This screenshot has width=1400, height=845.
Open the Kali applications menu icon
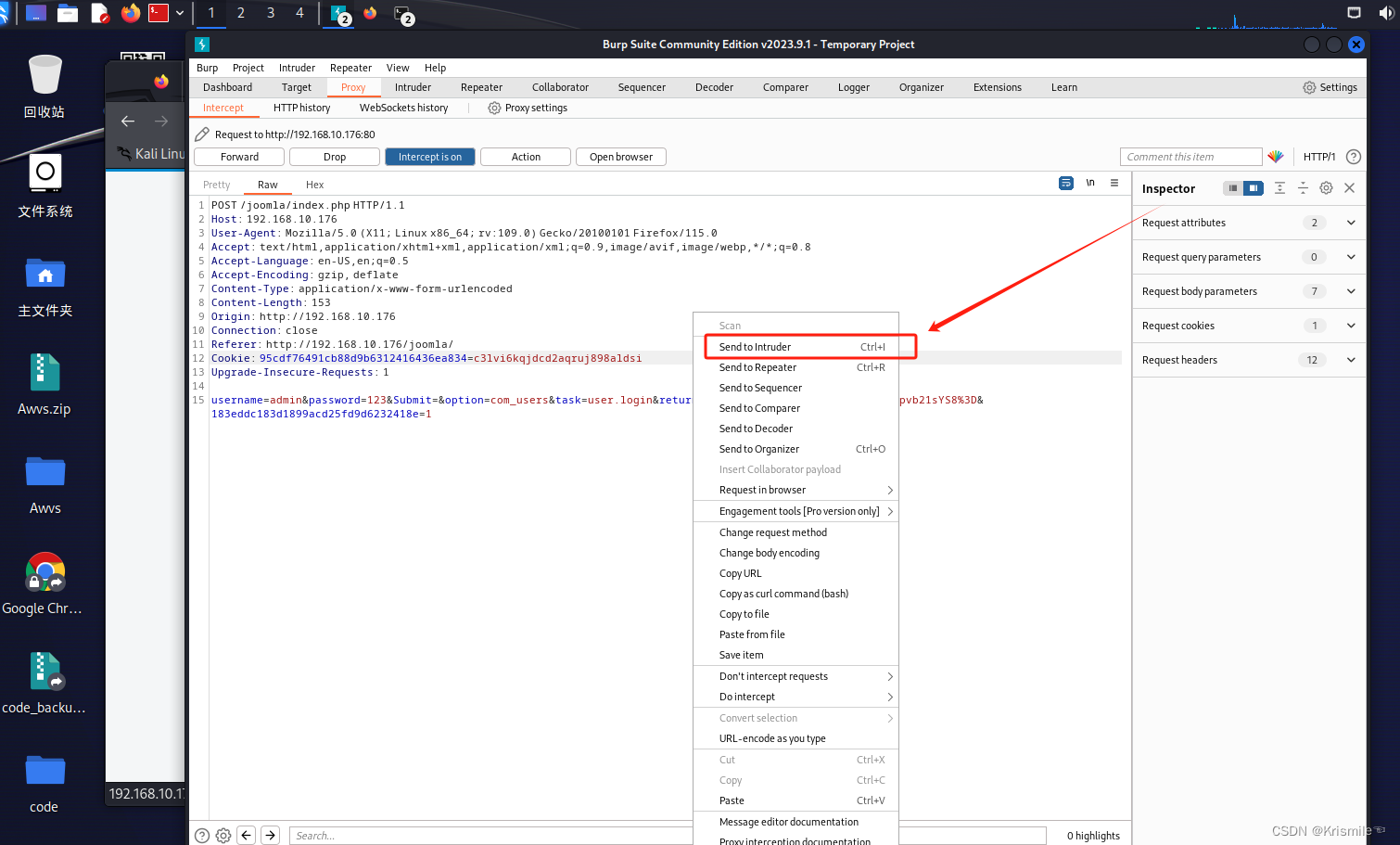(x=4, y=13)
